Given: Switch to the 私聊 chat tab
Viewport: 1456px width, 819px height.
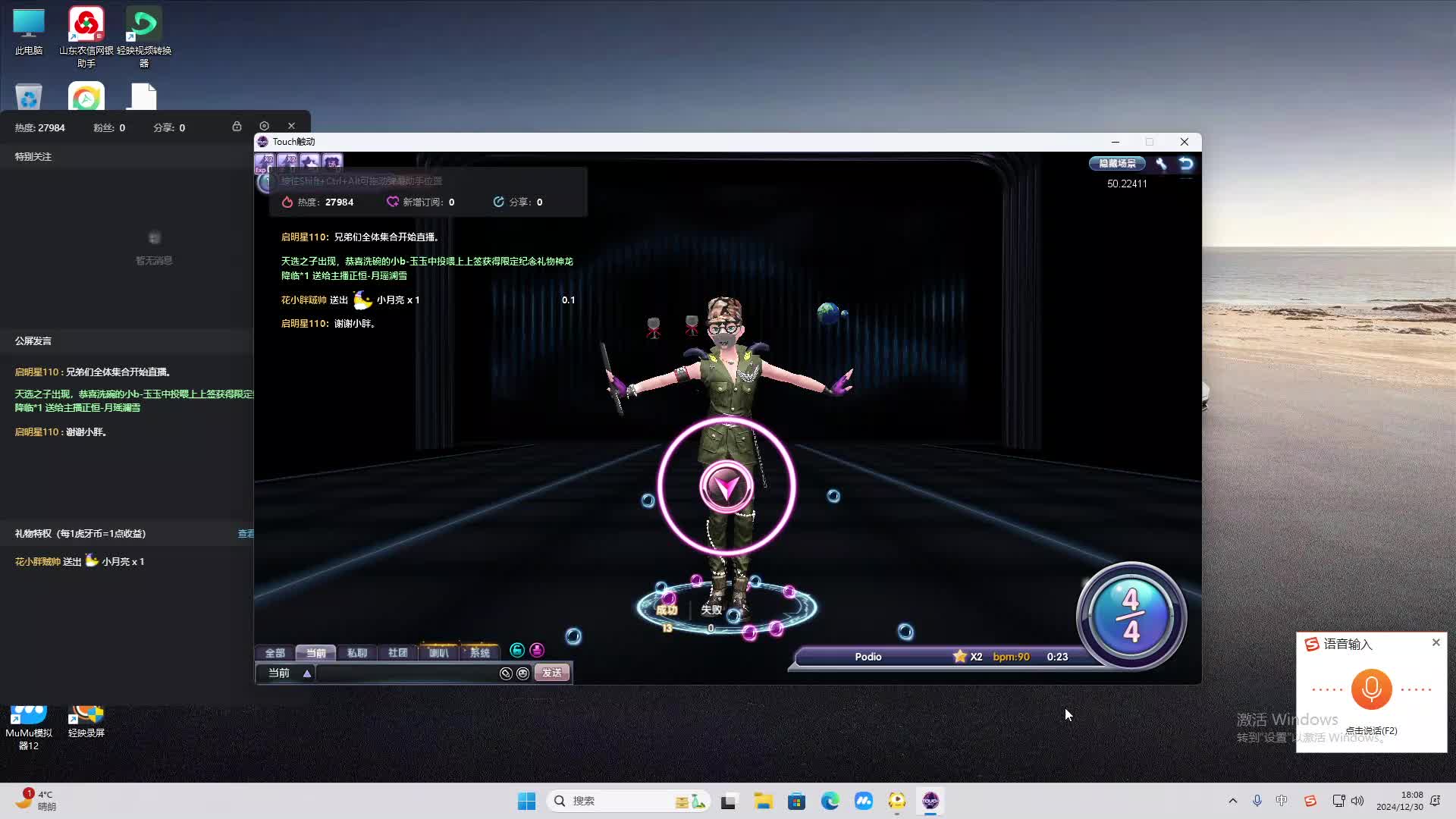Looking at the screenshot, I should click(356, 653).
